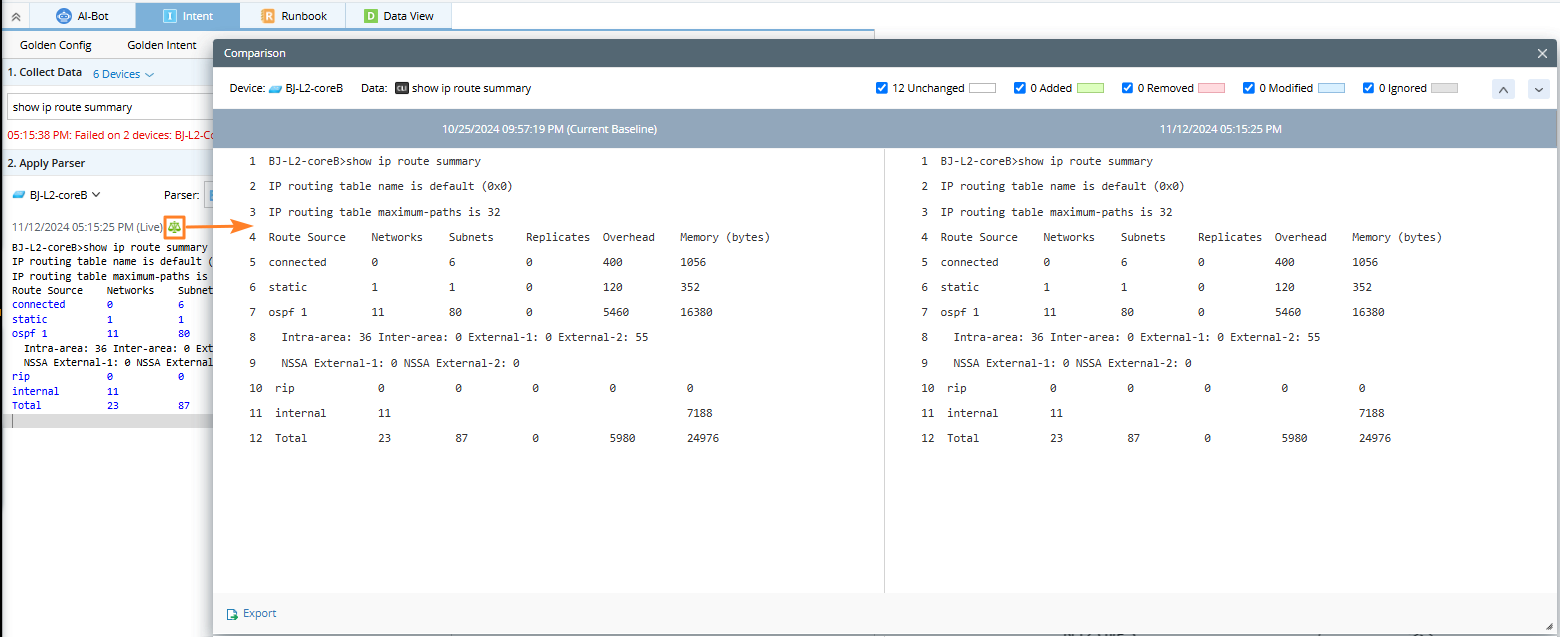Image resolution: width=1560 pixels, height=637 pixels.
Task: Click the Data View D icon
Action: [371, 16]
